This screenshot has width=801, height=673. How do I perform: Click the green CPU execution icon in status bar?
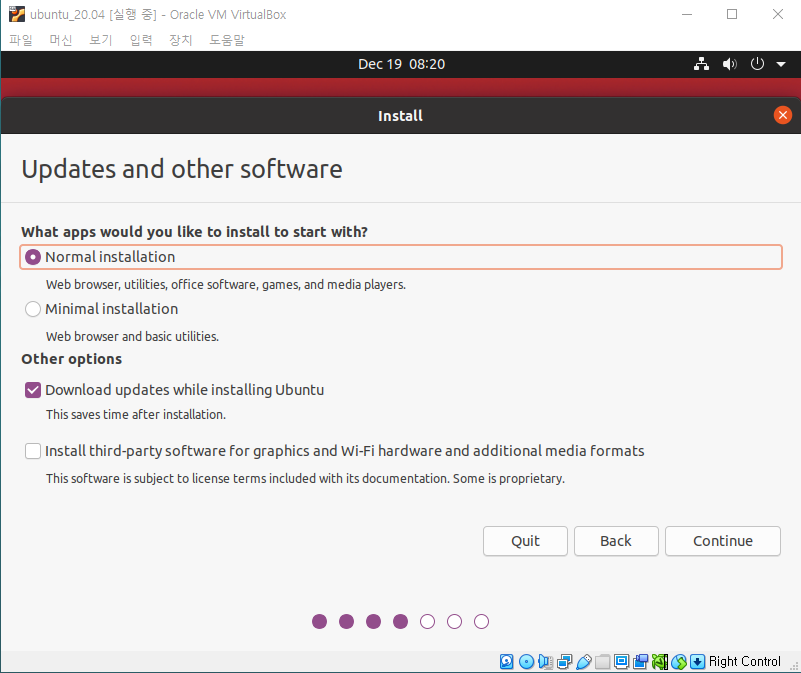point(659,661)
